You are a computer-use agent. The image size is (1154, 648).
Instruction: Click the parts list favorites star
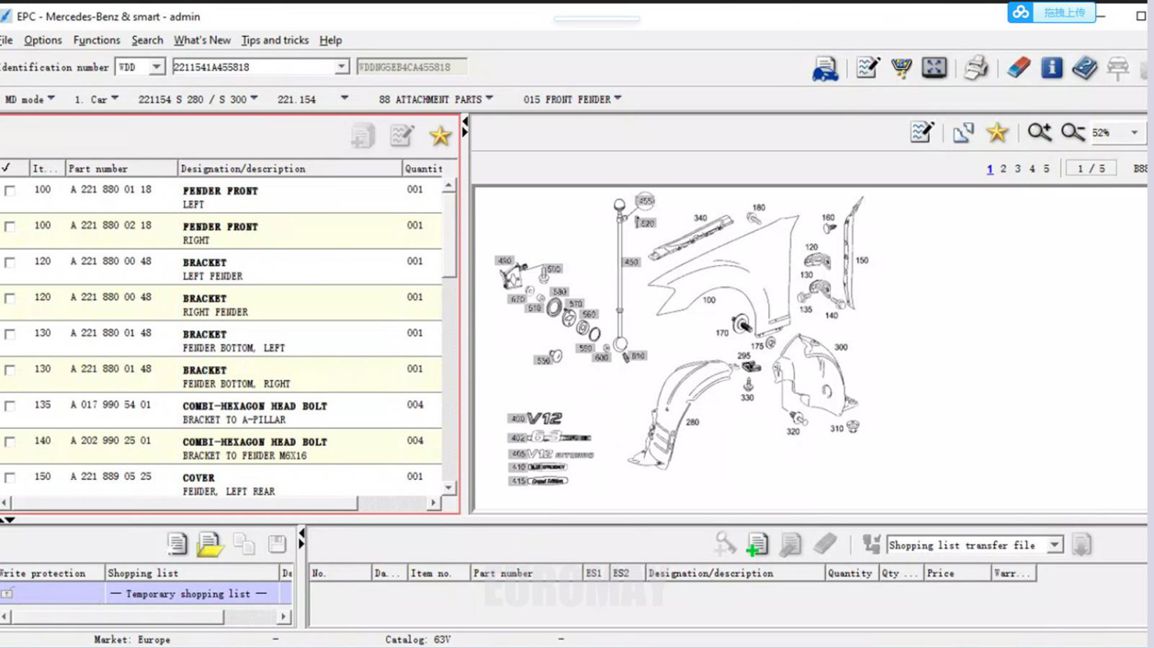(440, 135)
